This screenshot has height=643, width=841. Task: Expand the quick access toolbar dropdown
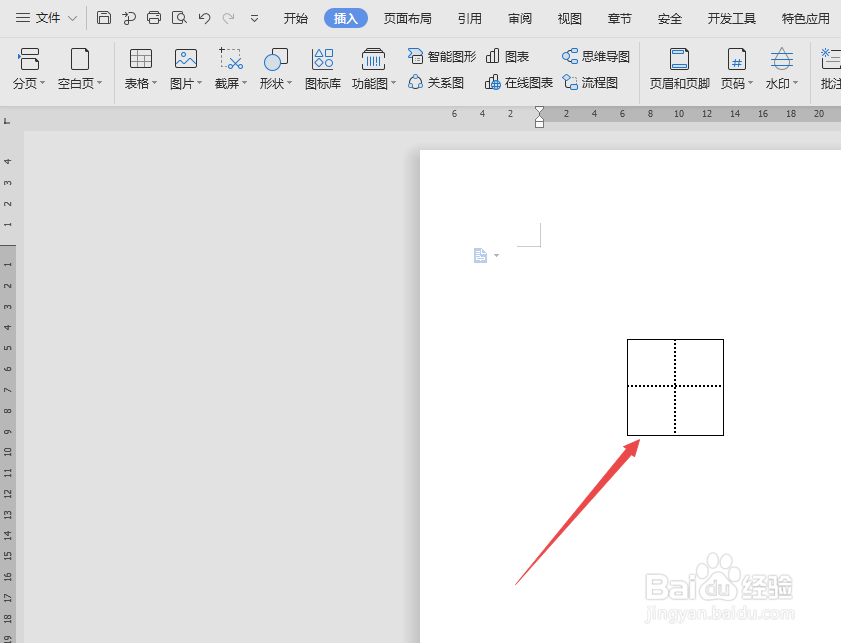pos(254,19)
